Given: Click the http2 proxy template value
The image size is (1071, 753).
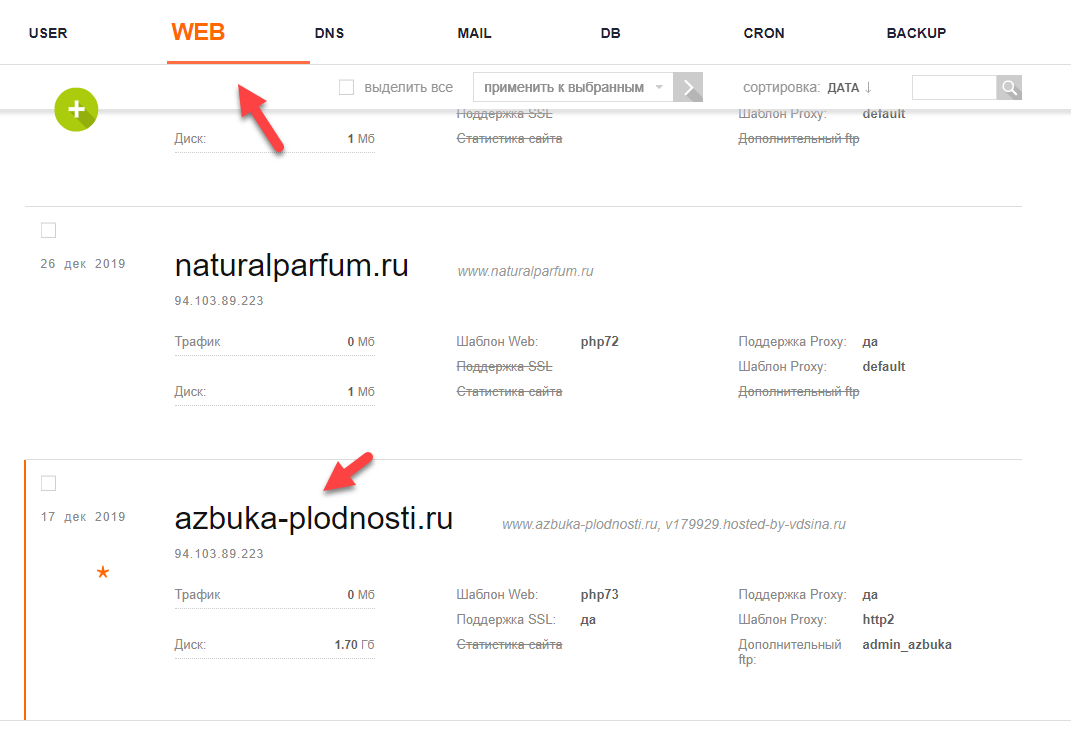Looking at the screenshot, I should pyautogui.click(x=878, y=620).
